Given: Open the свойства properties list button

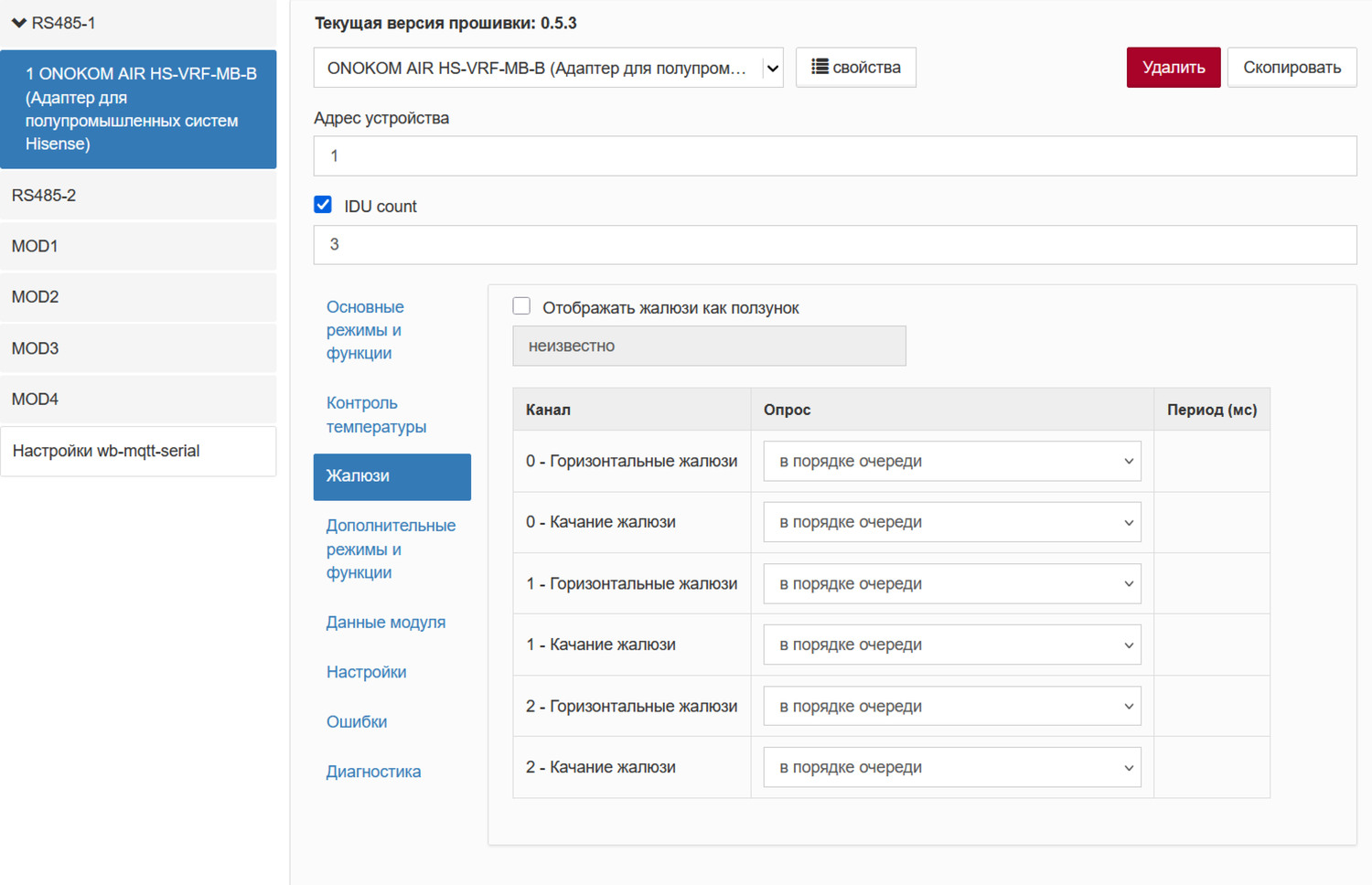Looking at the screenshot, I should click(855, 68).
